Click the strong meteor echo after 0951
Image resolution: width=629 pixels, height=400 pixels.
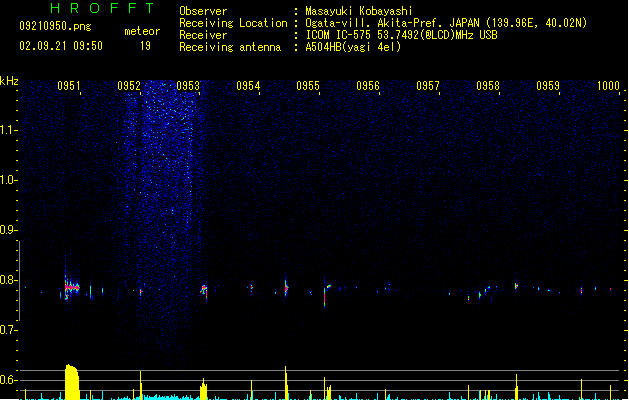point(72,287)
